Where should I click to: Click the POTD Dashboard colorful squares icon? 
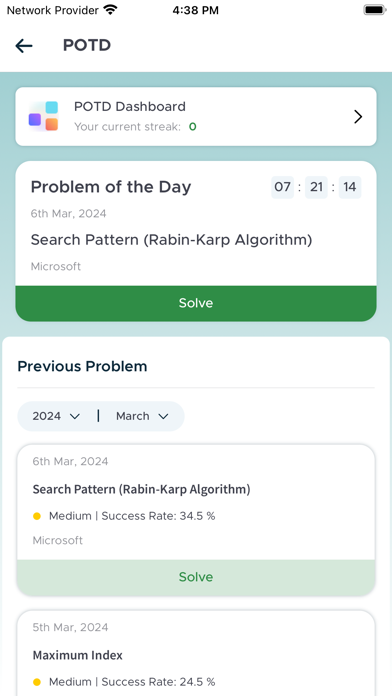click(x=44, y=116)
